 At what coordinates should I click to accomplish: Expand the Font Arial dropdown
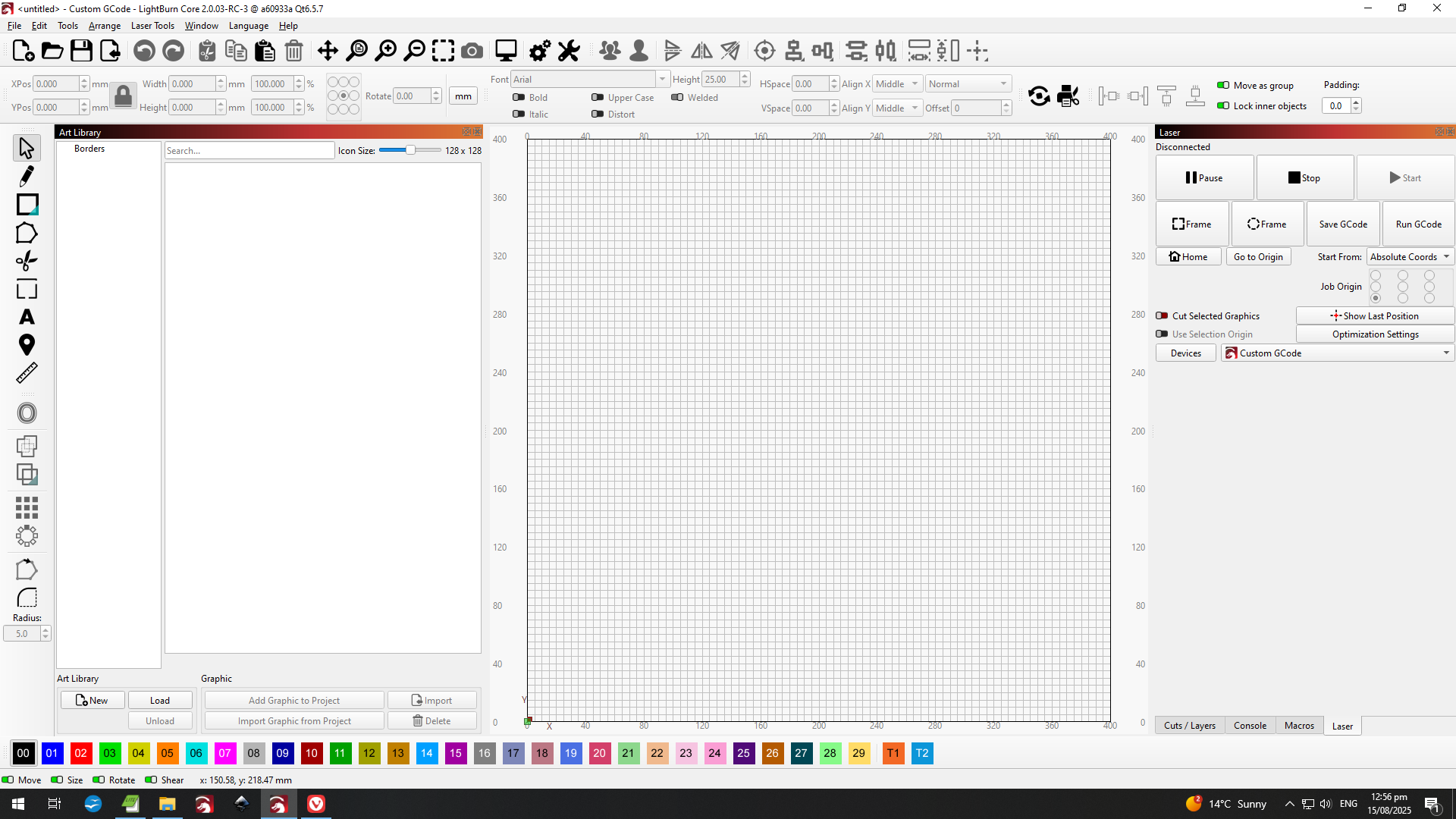pos(662,79)
